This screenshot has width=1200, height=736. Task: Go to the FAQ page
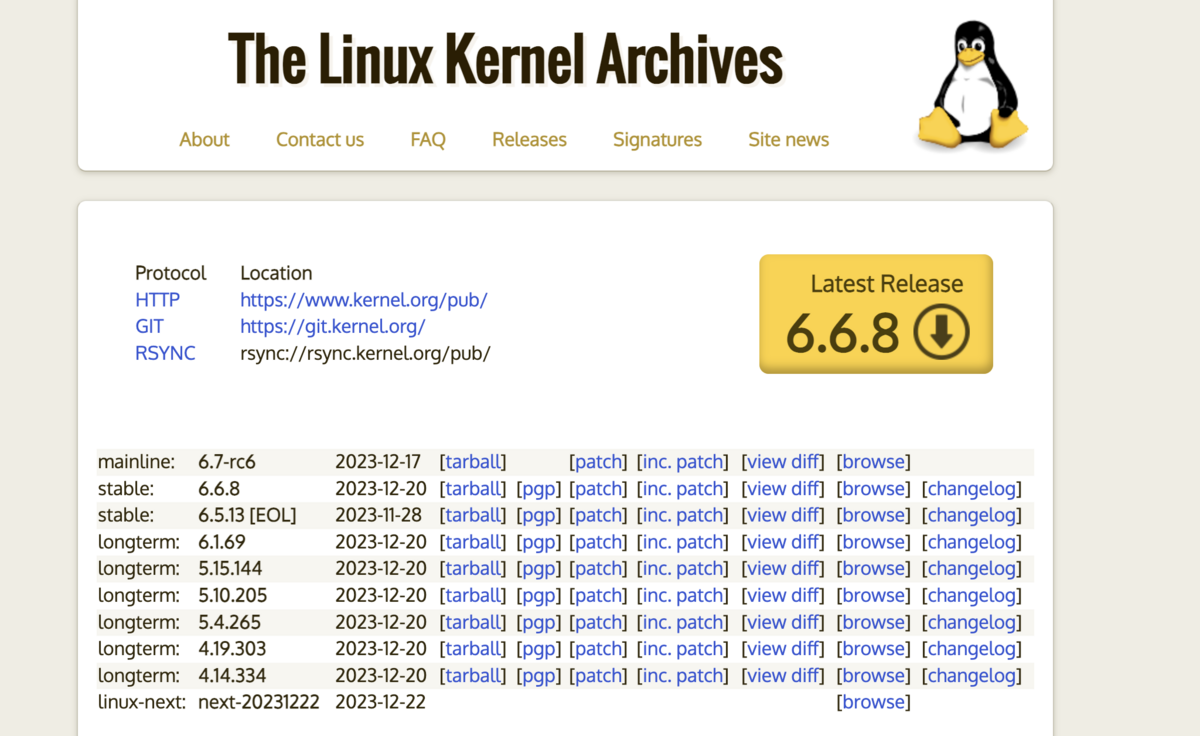click(428, 139)
